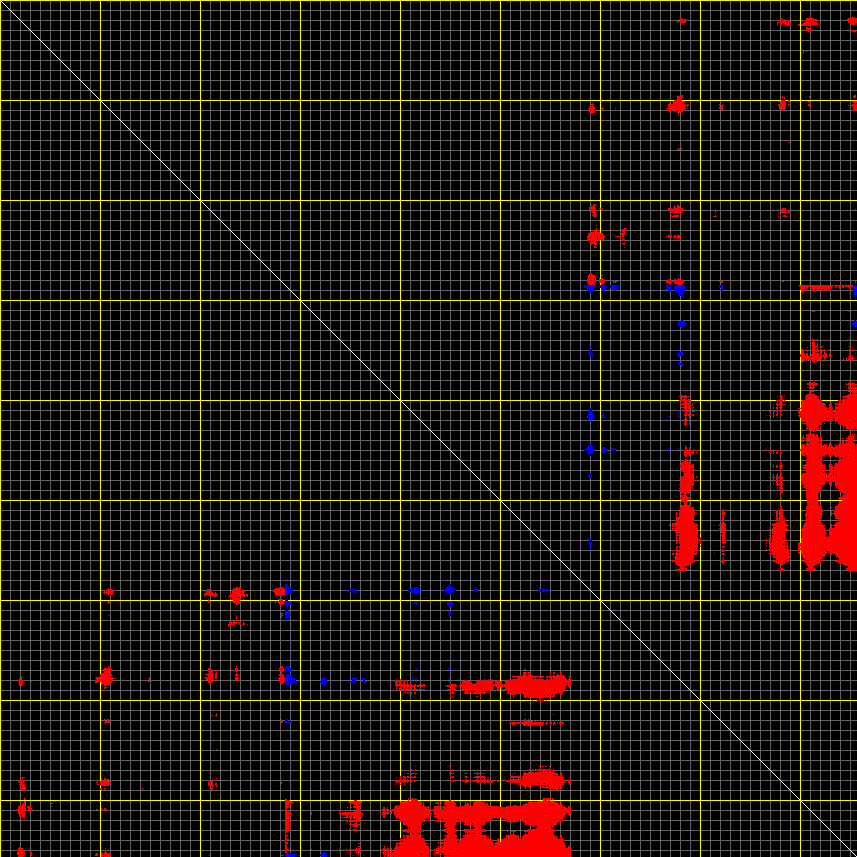Click the blue dot cluster in the upper-right quadrant
The width and height of the screenshot is (857, 857).
tap(679, 288)
